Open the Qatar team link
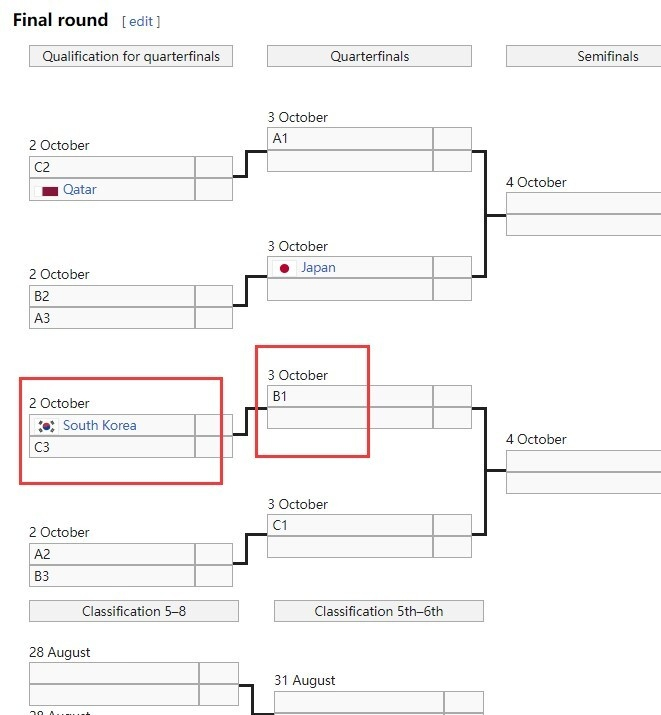This screenshot has height=715, width=661. click(80, 189)
